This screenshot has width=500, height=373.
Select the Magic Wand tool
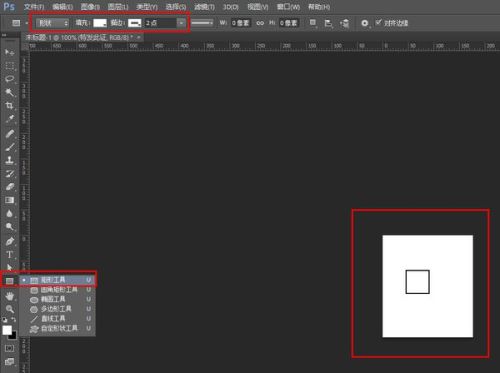click(x=9, y=92)
